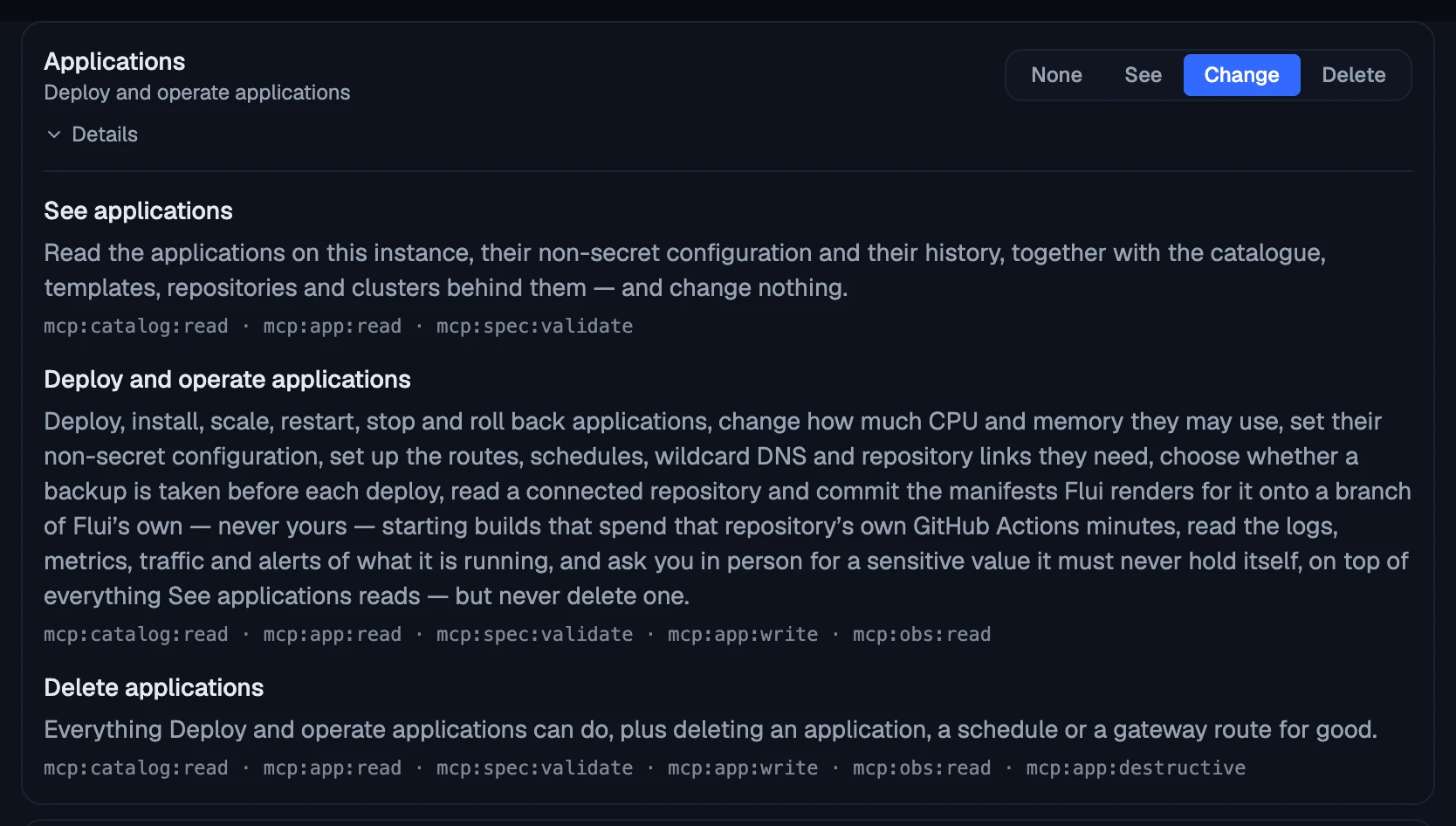This screenshot has width=1456, height=826.
Task: Click the See applications heading
Action: (x=138, y=210)
